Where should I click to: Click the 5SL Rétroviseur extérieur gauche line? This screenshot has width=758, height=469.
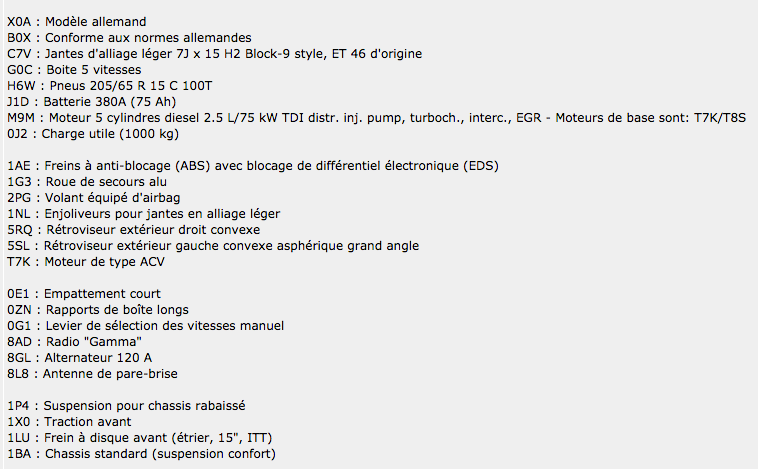point(213,245)
